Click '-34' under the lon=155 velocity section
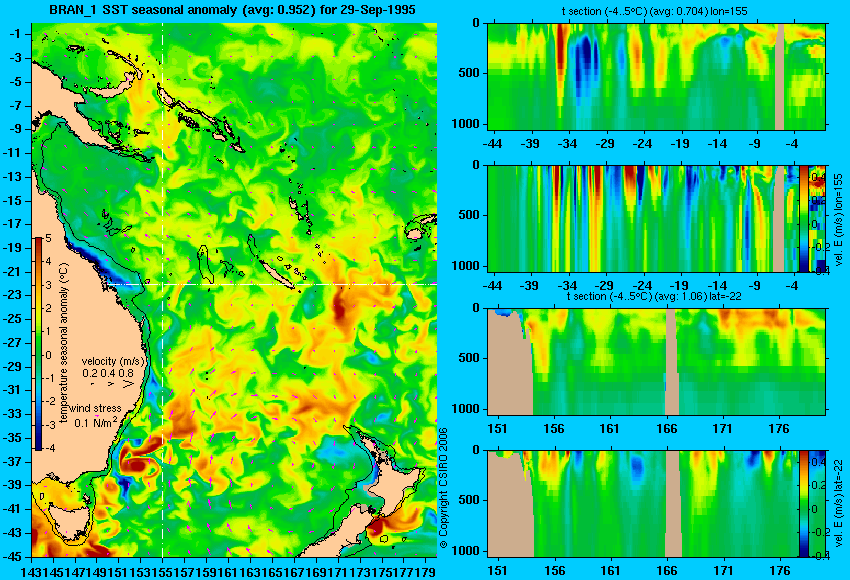 coord(567,286)
